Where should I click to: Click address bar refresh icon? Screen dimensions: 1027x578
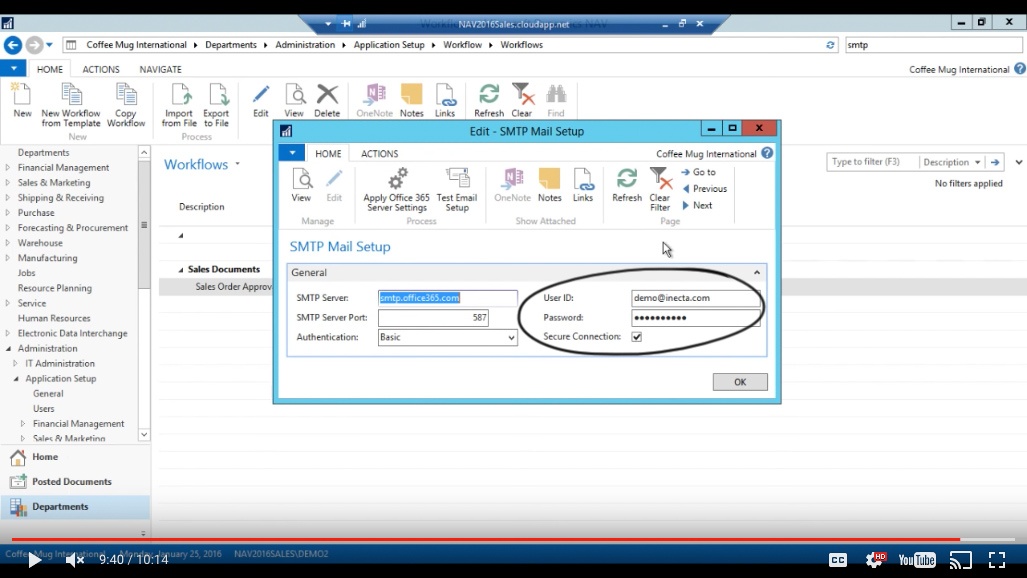(x=830, y=45)
